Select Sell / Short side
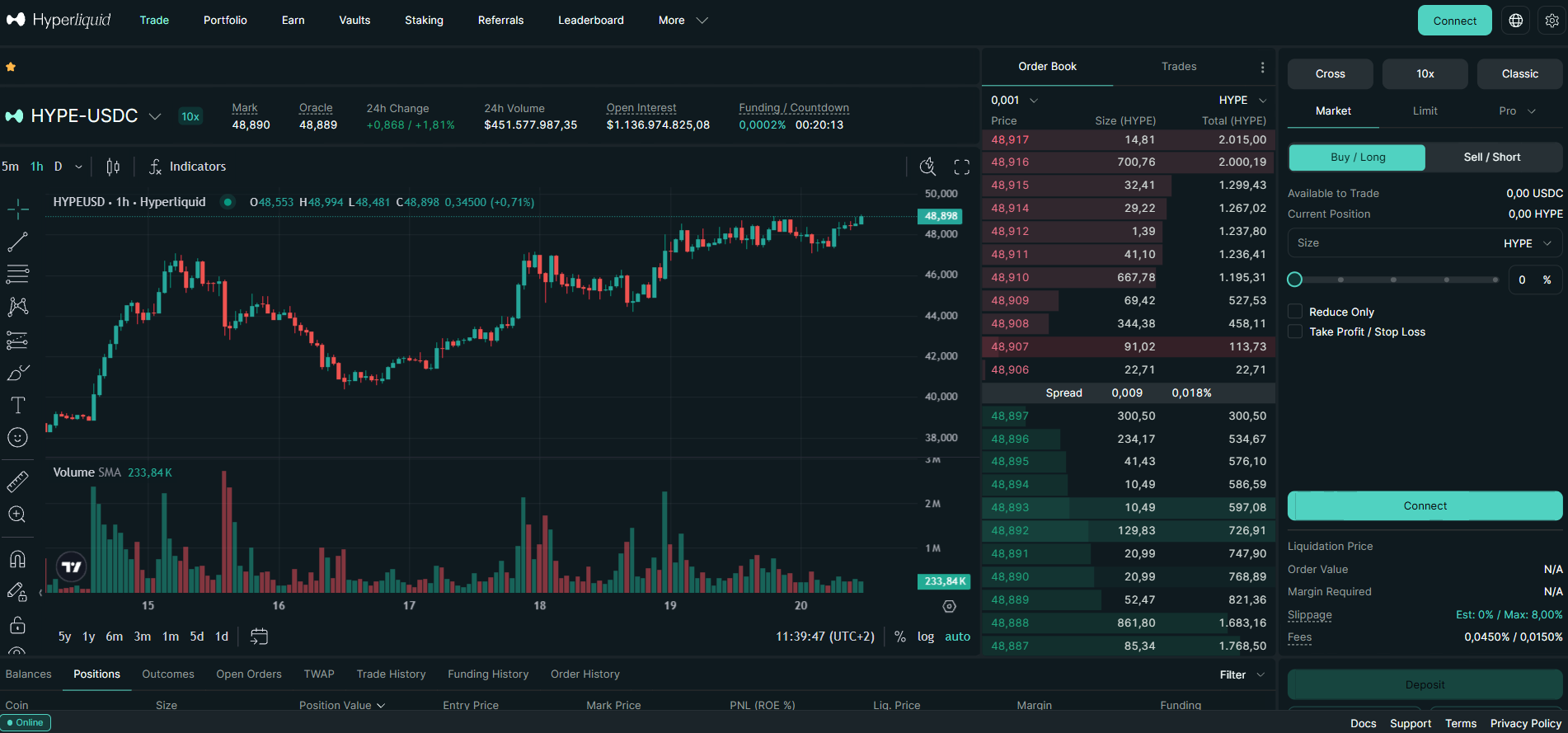The image size is (1568, 733). click(x=1492, y=157)
